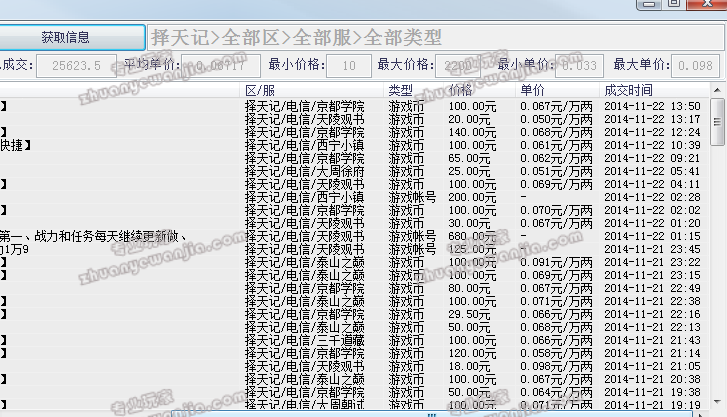Click the vertical scrollbar down arrow
The width and height of the screenshot is (727, 417).
pyautogui.click(x=717, y=402)
